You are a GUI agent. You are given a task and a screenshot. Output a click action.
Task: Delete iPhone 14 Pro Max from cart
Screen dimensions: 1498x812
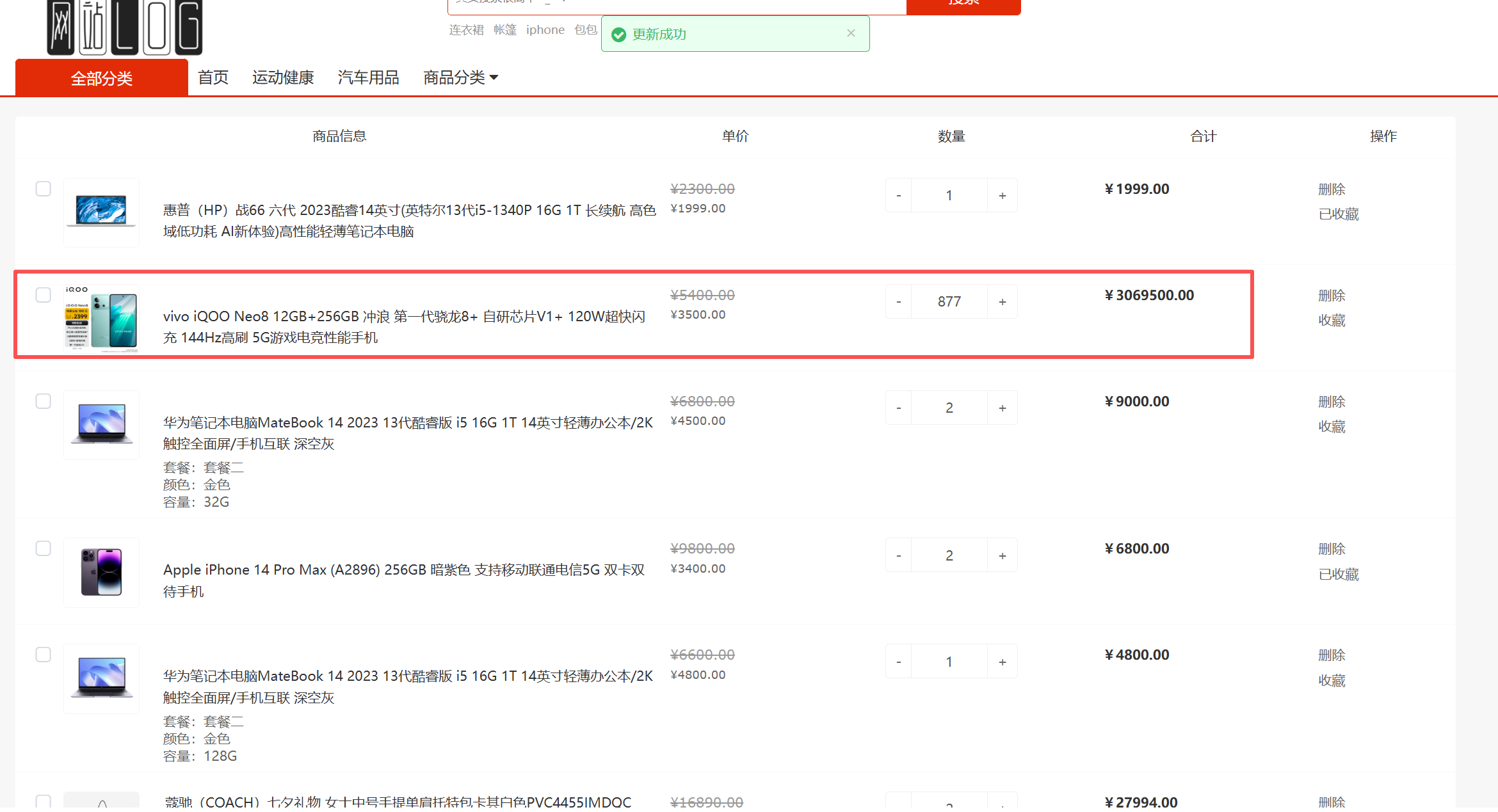click(x=1332, y=549)
